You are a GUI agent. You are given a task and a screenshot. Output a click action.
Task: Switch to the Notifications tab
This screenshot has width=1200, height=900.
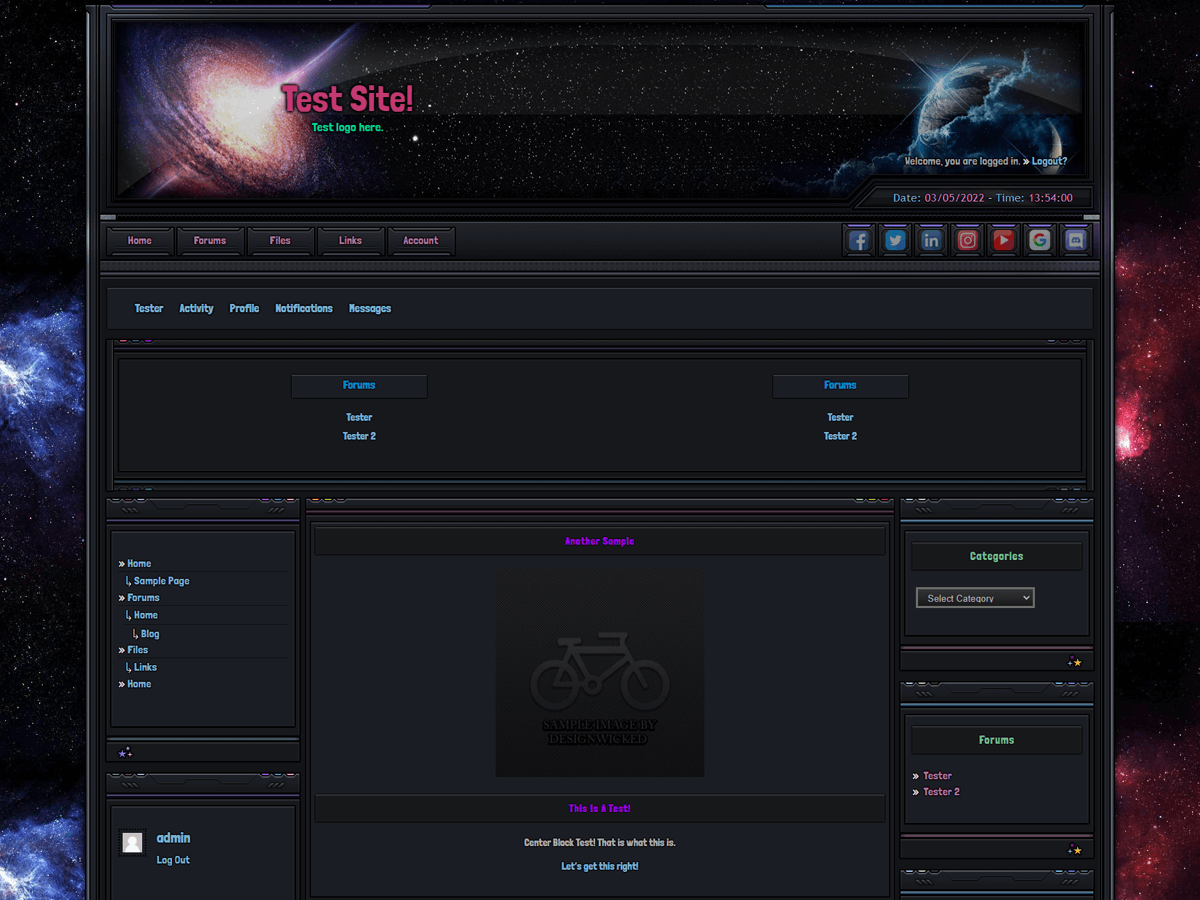[x=304, y=308]
